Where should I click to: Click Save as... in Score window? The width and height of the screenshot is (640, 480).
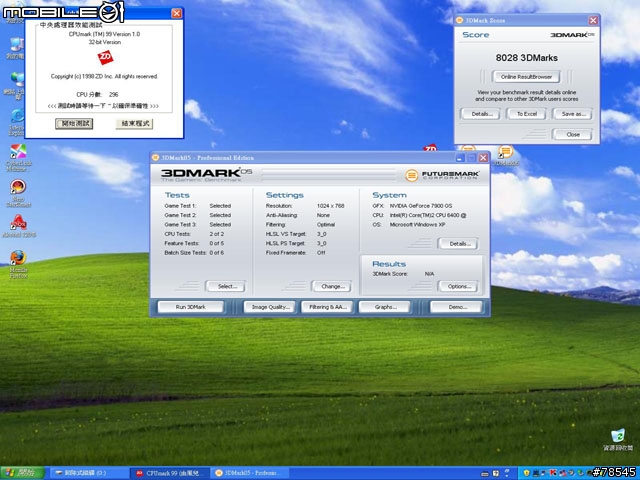pos(572,114)
